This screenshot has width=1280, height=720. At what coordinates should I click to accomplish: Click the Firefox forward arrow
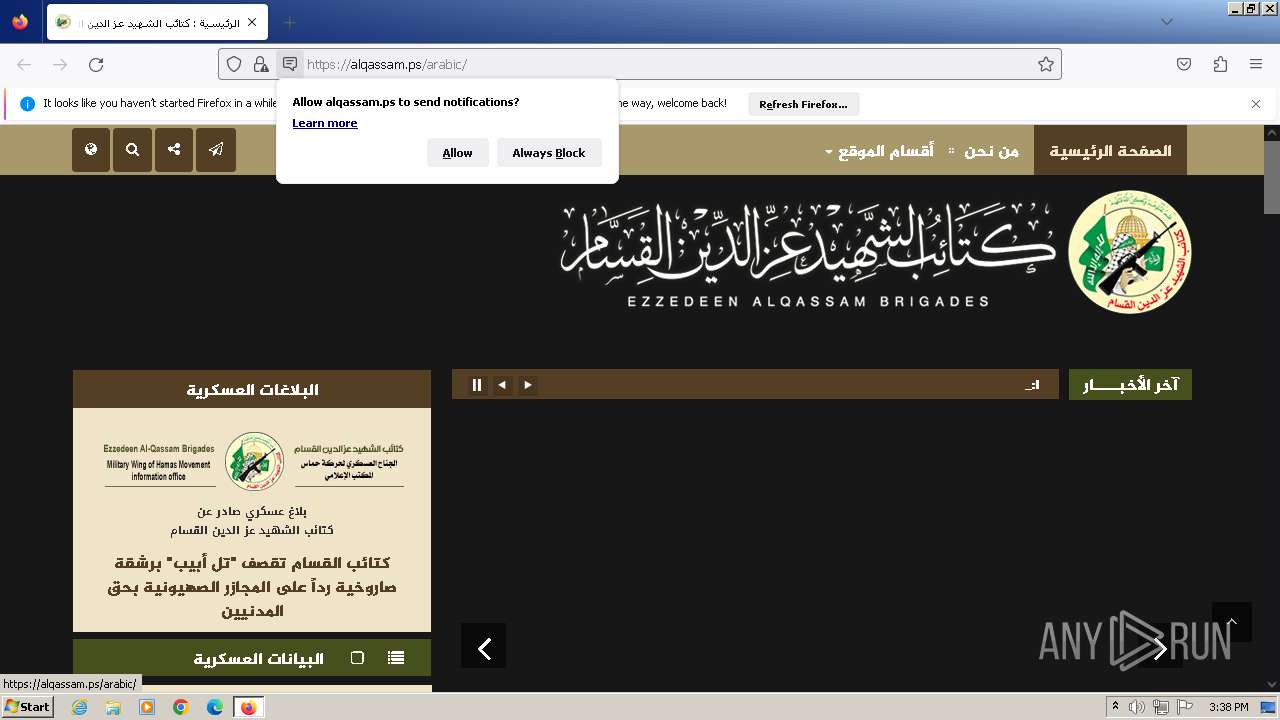coord(60,64)
